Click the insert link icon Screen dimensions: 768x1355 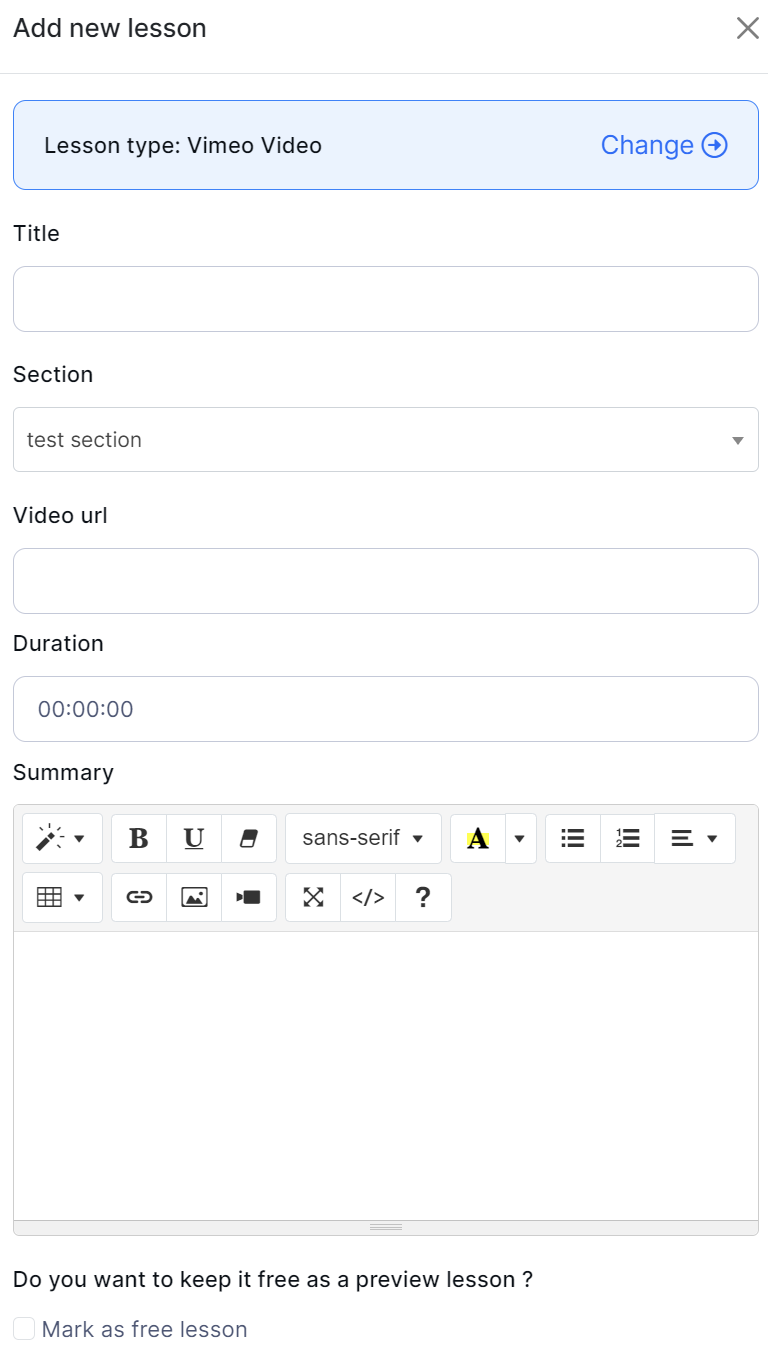point(139,897)
